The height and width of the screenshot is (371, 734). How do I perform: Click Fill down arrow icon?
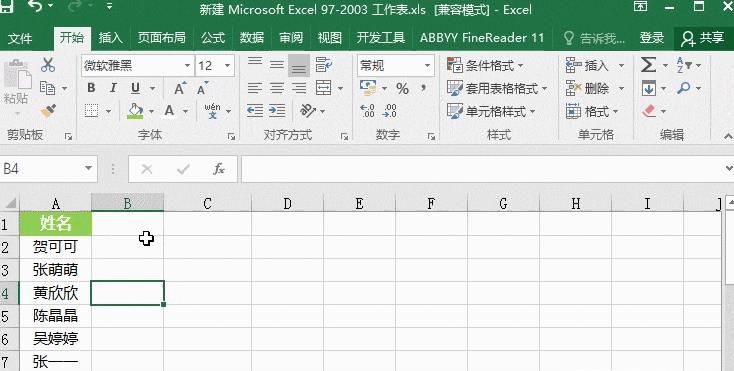pos(648,88)
